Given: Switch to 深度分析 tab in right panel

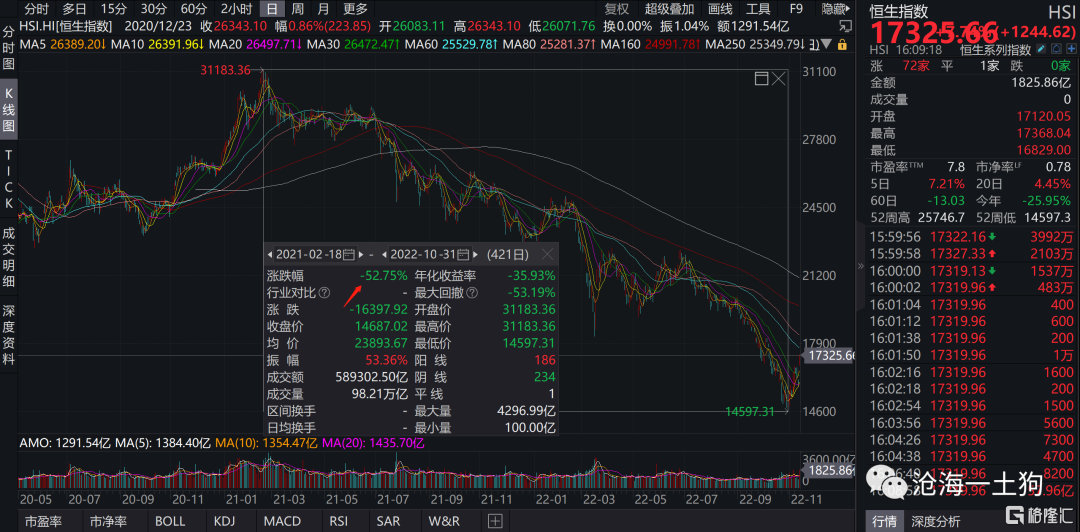Looking at the screenshot, I should (935, 521).
